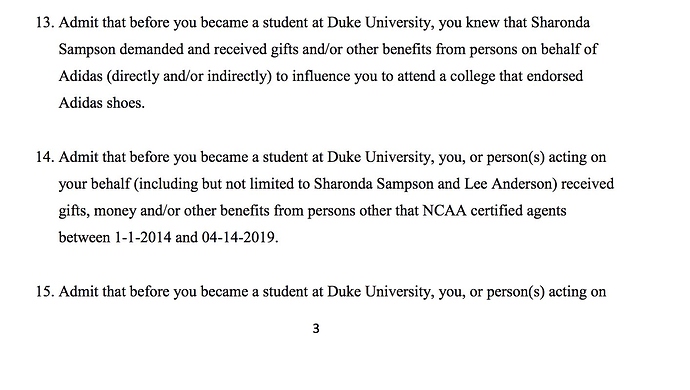Click 'Duke University' in item 13
Image resolution: width=690 pixels, height=390 pixels.
click(380, 22)
